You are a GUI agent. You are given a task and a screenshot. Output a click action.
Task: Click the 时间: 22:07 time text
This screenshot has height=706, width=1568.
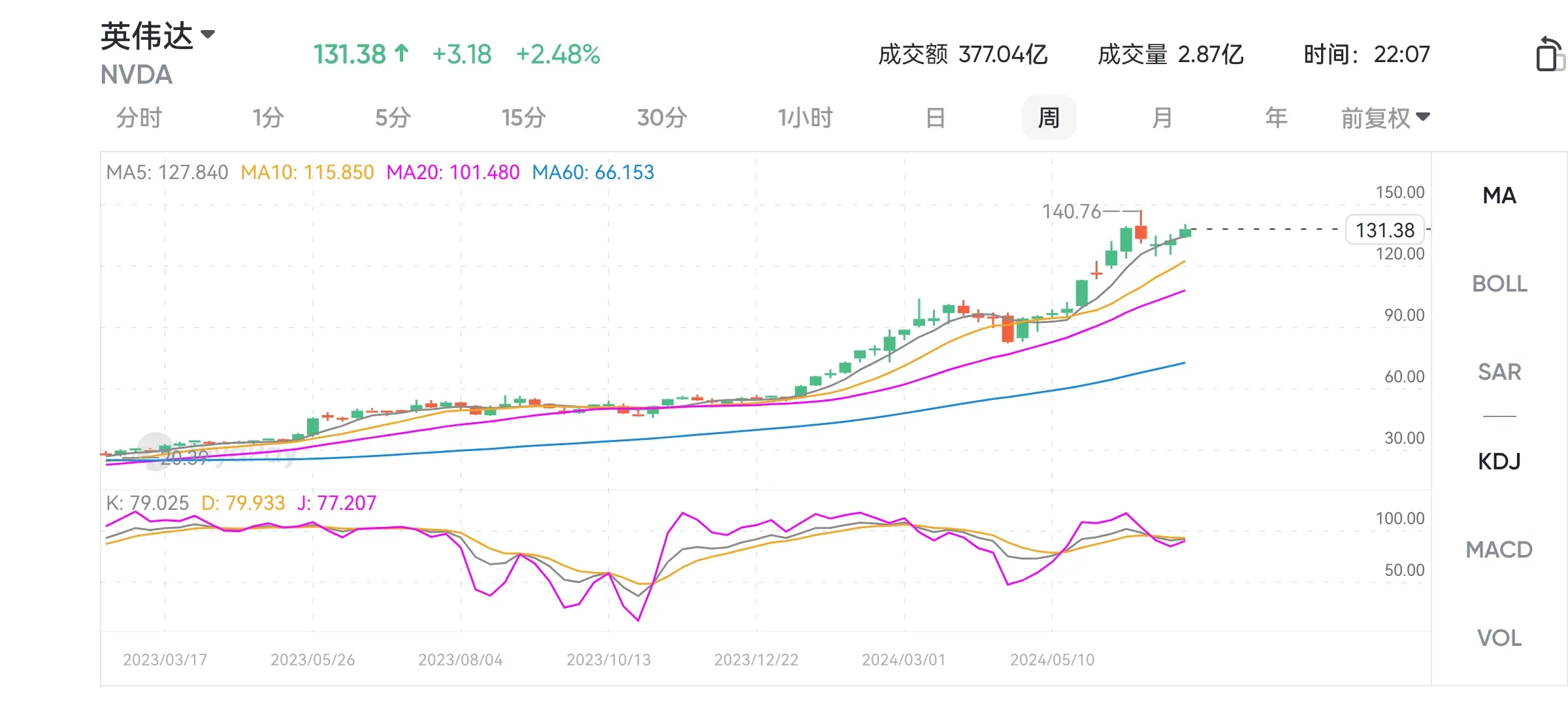pyautogui.click(x=1367, y=54)
